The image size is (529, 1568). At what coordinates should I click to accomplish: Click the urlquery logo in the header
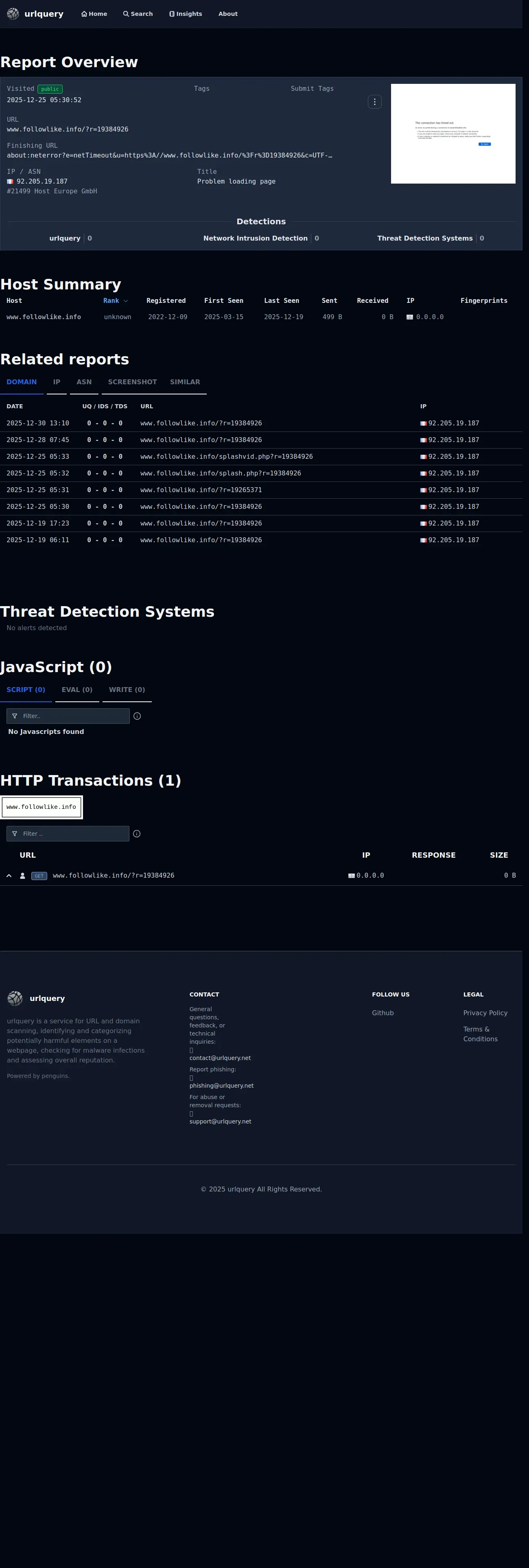[x=35, y=14]
